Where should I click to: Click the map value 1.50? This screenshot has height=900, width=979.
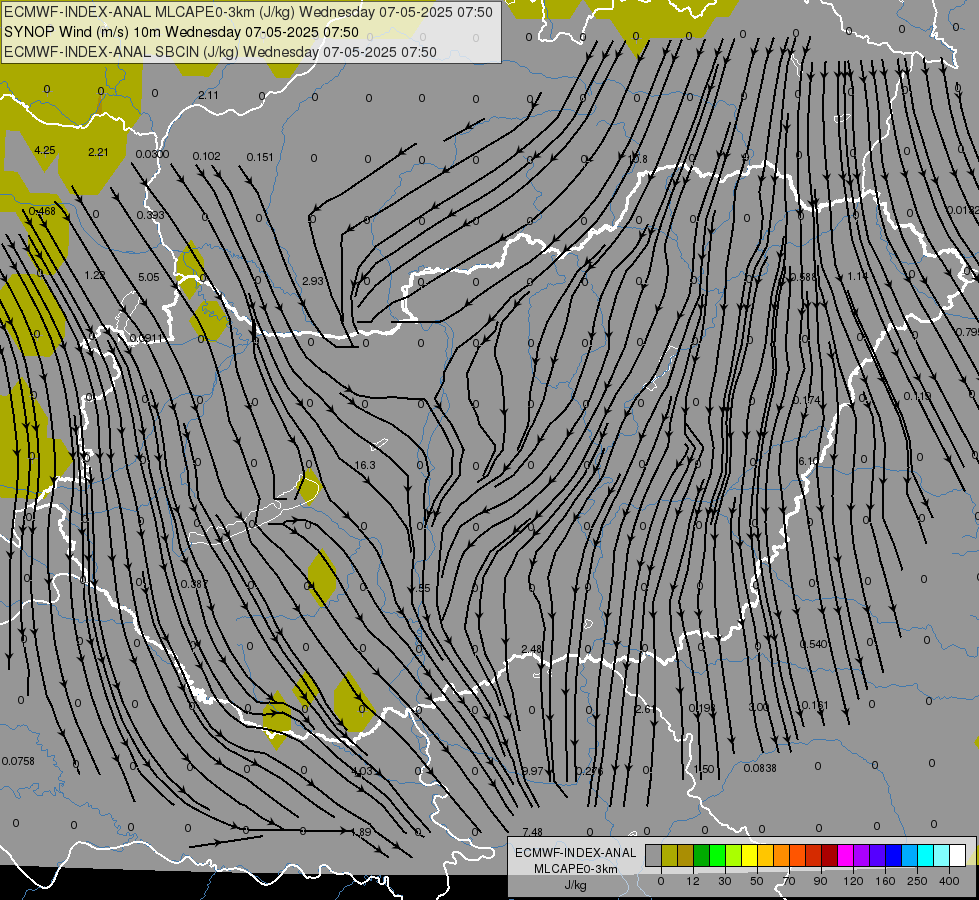tap(704, 769)
